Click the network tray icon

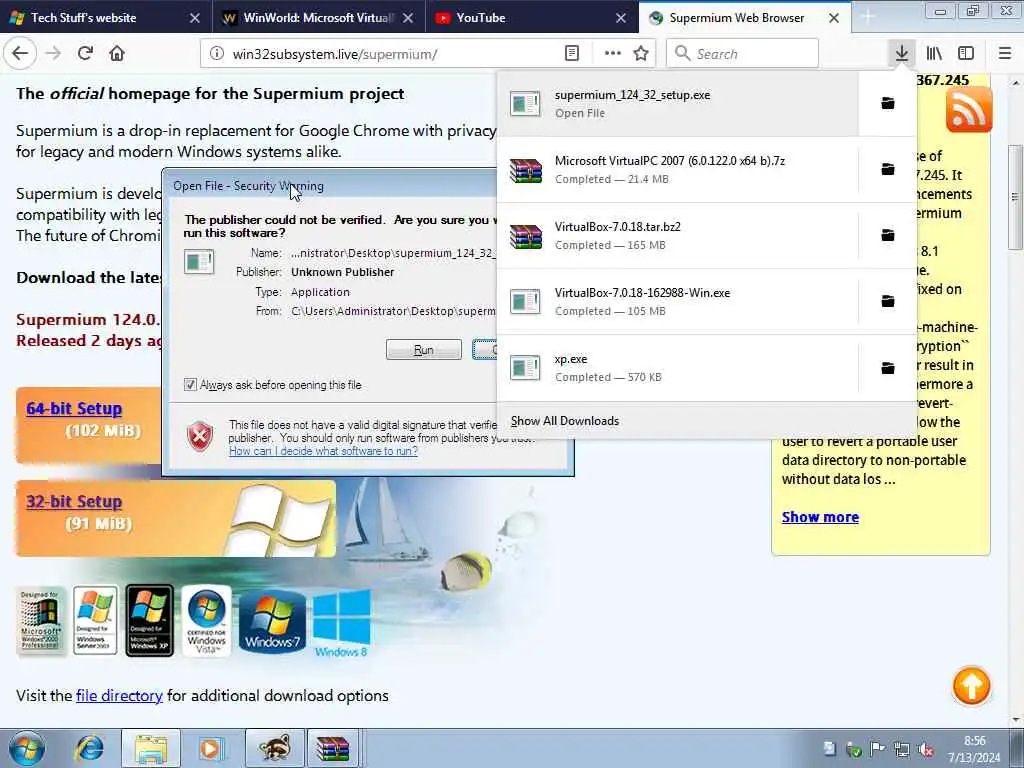(902, 749)
